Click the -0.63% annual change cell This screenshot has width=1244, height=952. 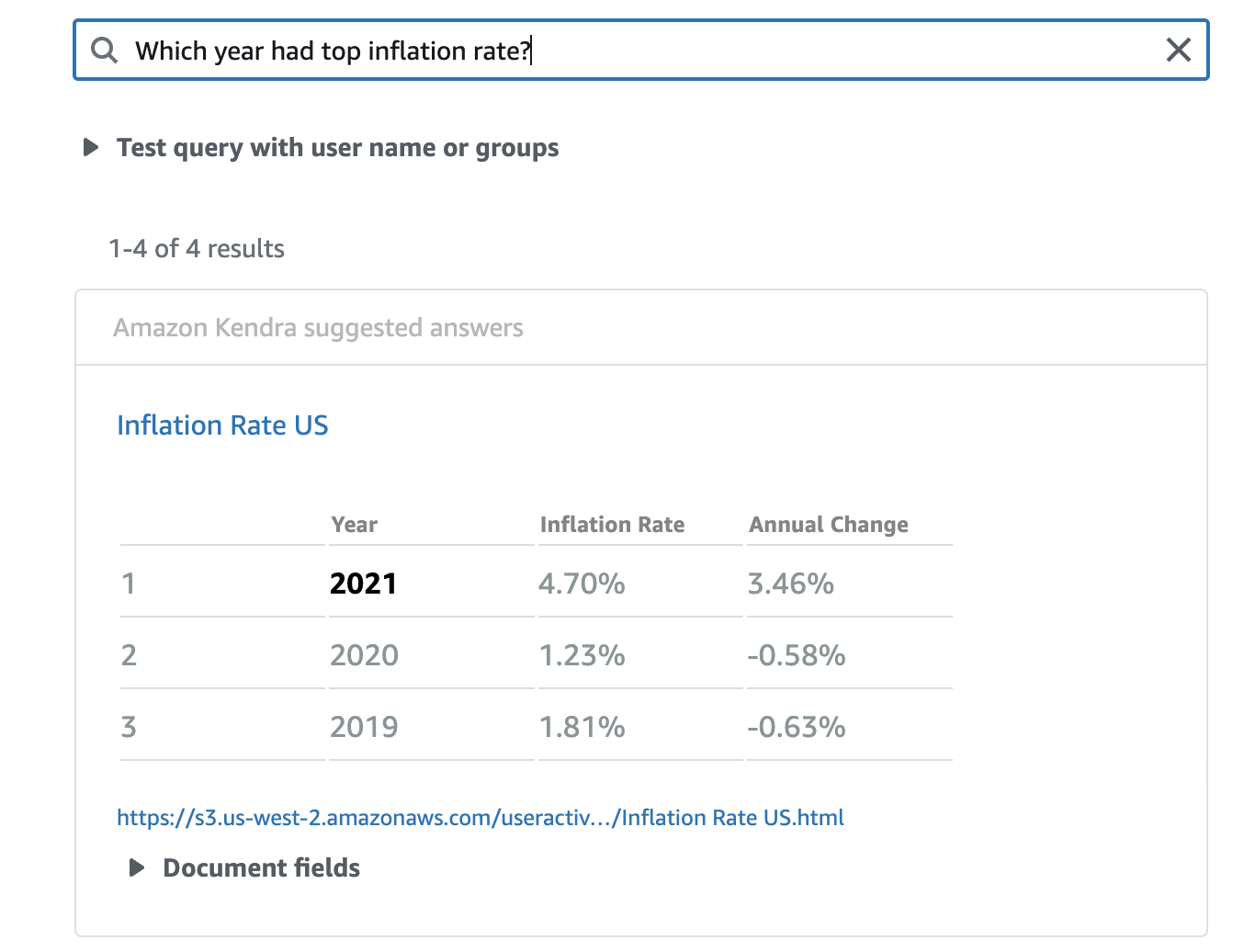[796, 727]
